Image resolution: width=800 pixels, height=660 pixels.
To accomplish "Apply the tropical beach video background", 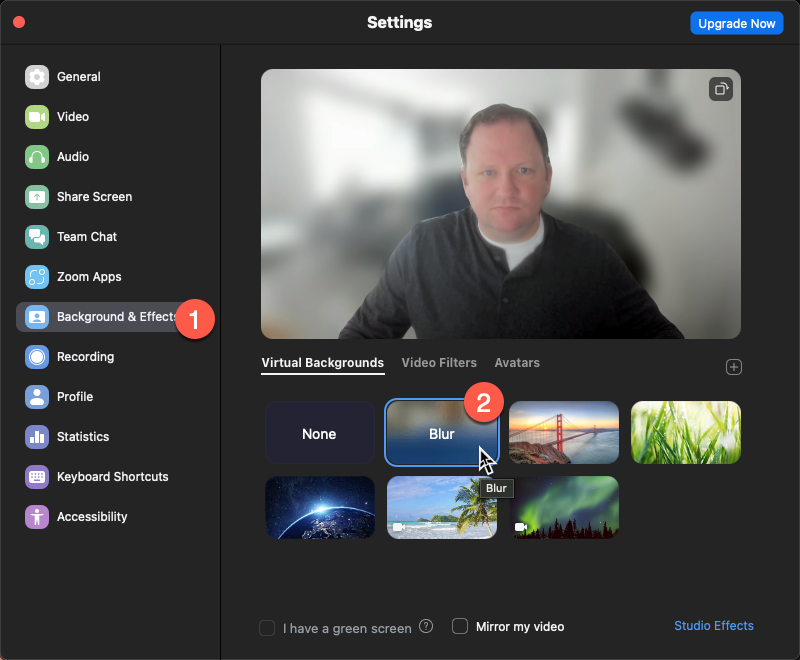I will click(442, 507).
